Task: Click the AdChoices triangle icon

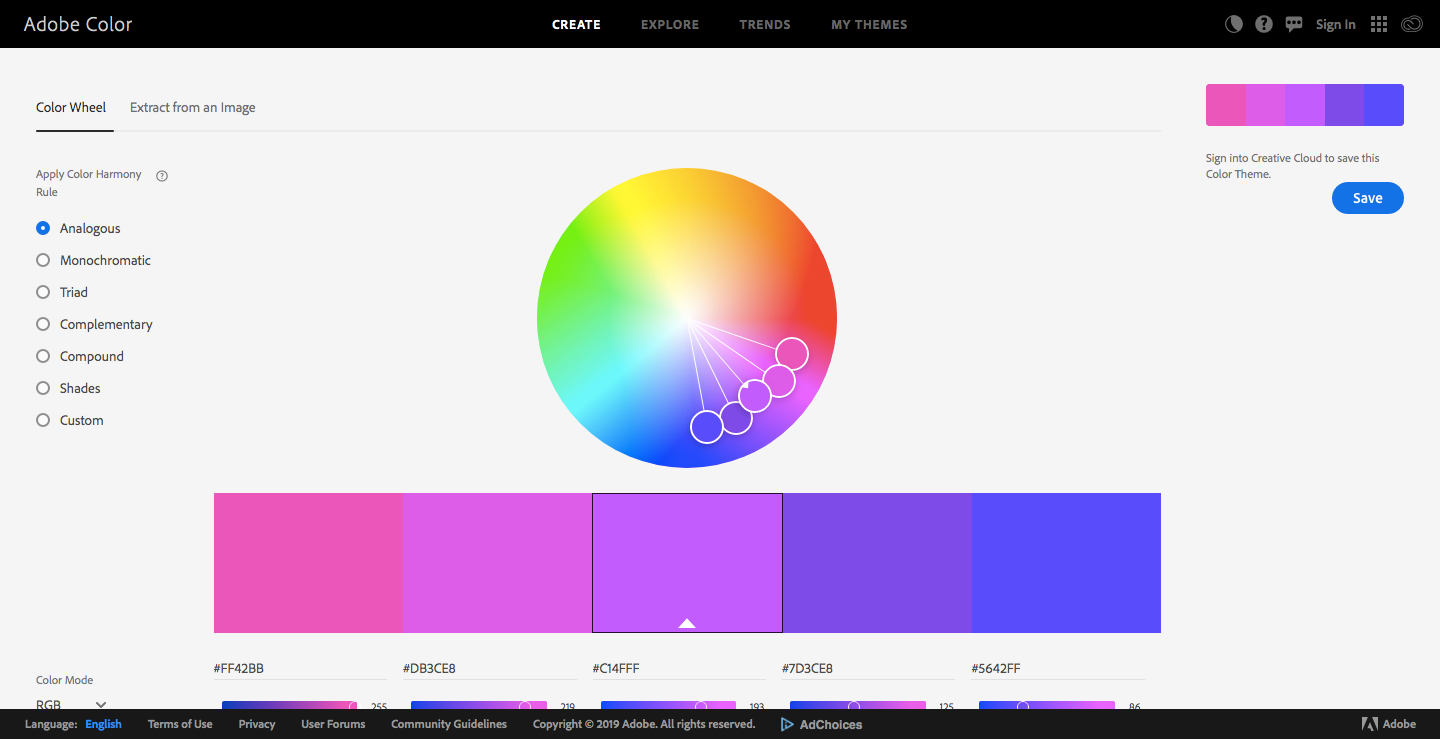Action: [x=787, y=724]
